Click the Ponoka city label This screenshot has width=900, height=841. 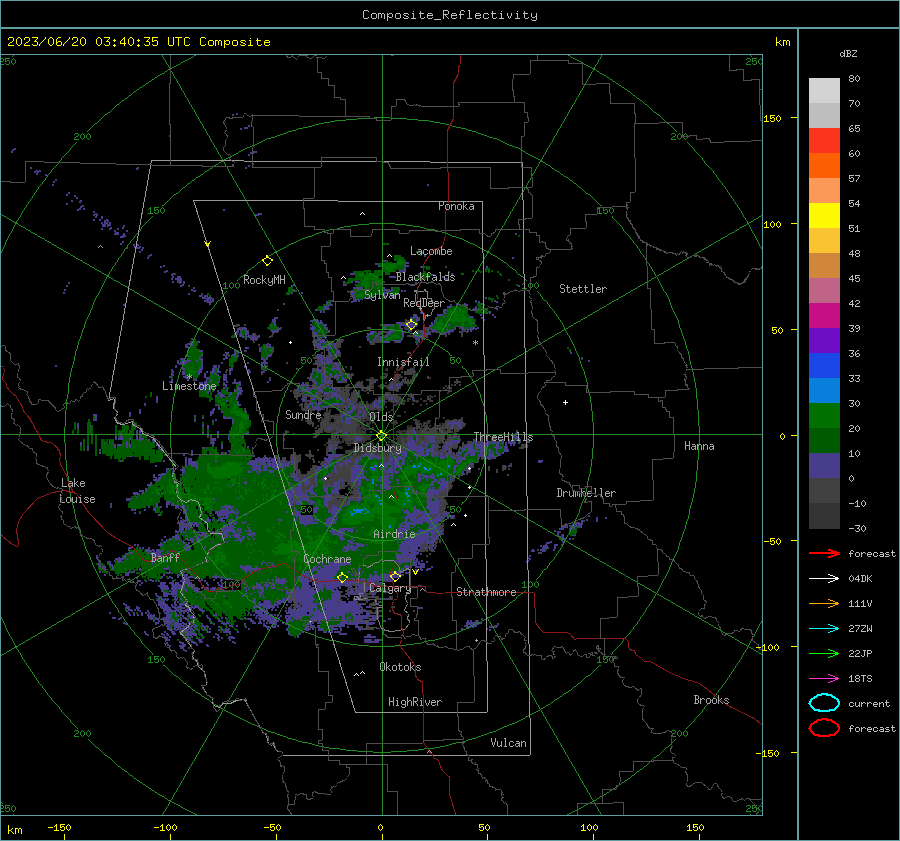456,206
